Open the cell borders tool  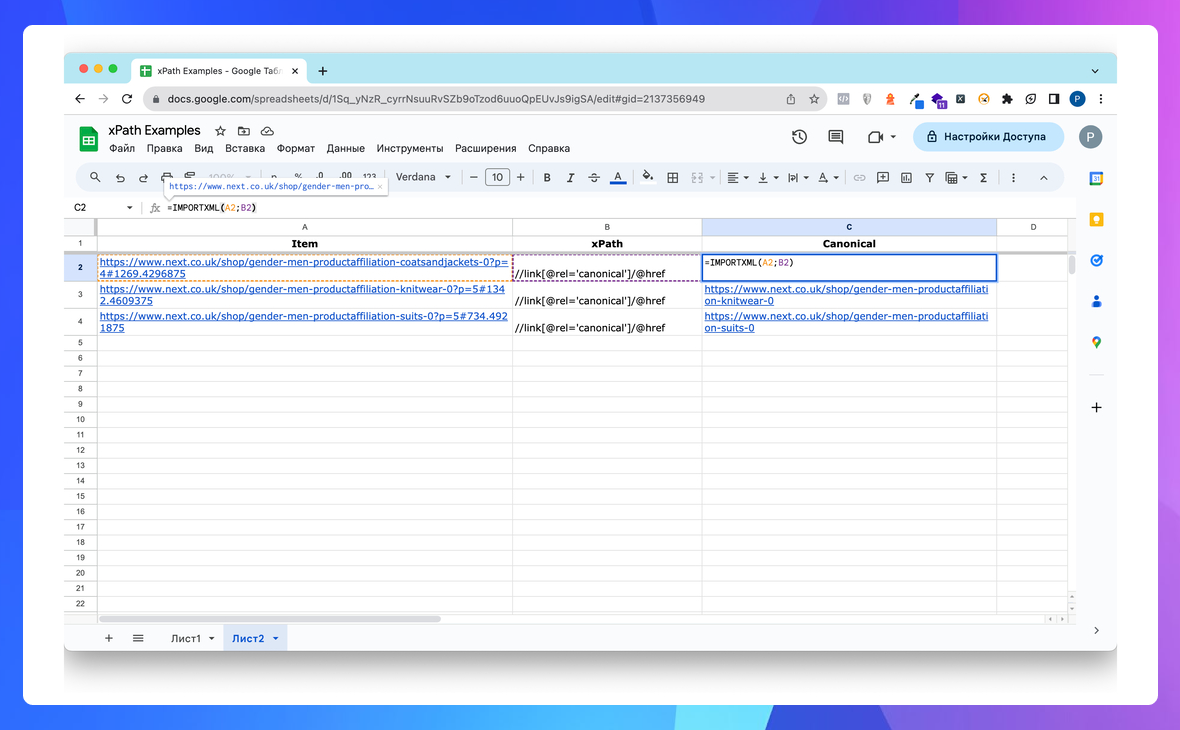pos(673,178)
